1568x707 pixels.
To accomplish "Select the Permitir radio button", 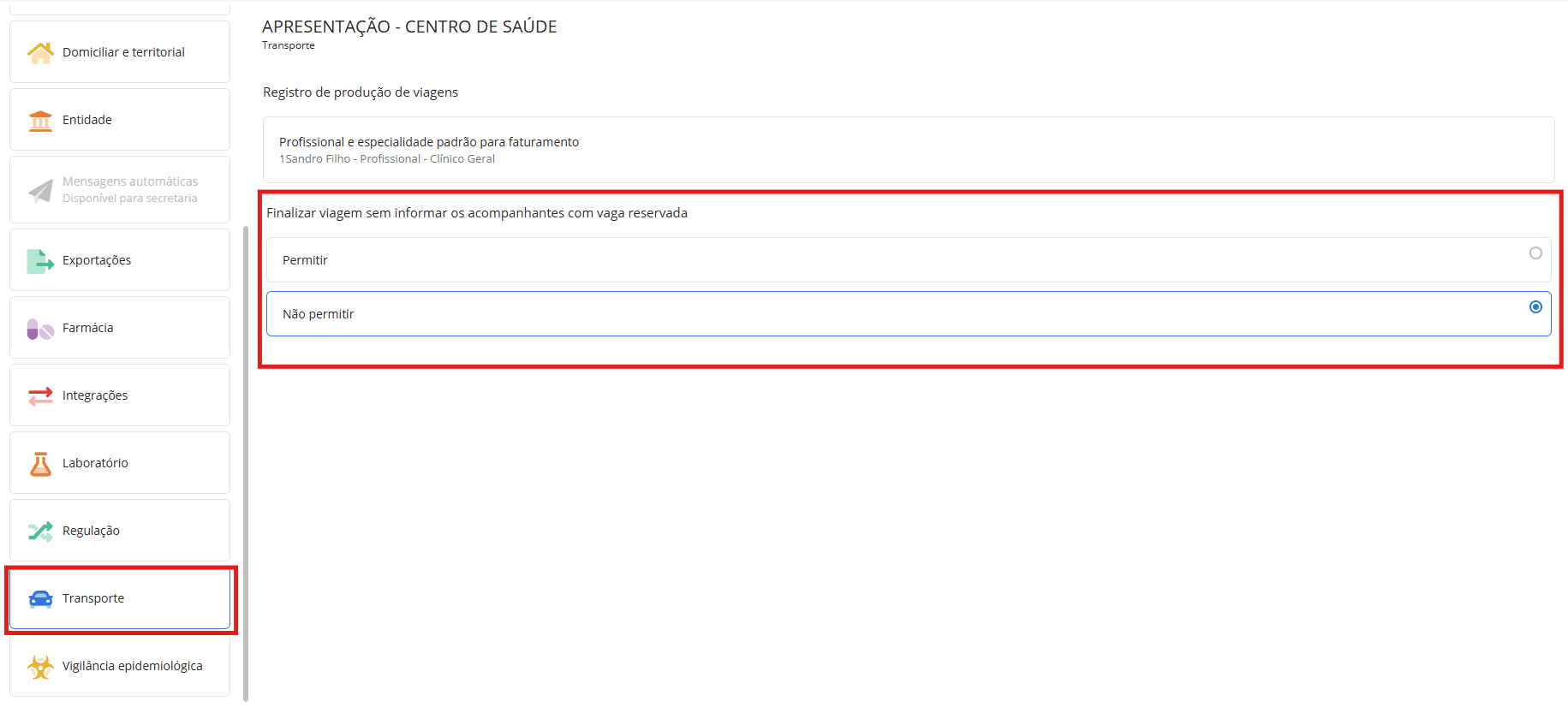I will pos(1535,253).
